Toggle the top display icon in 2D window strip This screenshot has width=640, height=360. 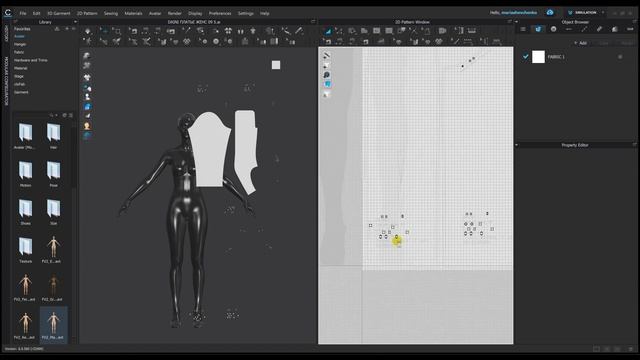click(327, 56)
